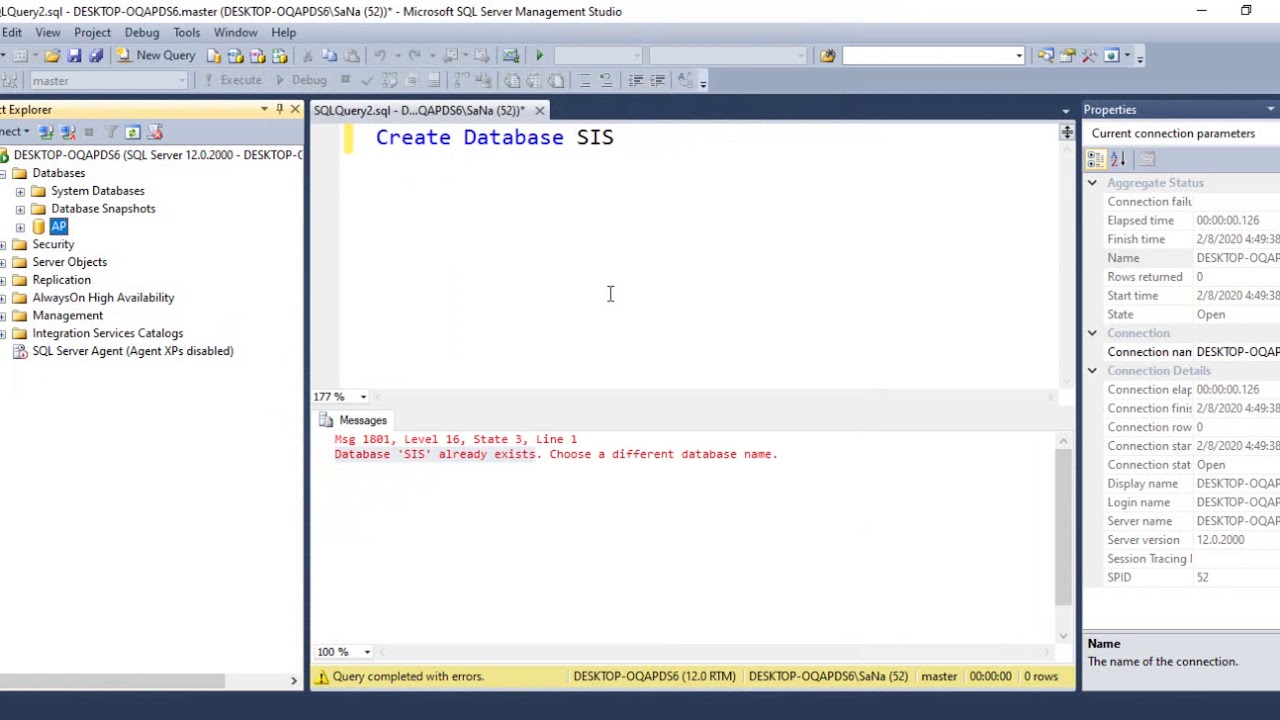Open the Debug menu
1280x720 pixels.
pos(142,32)
